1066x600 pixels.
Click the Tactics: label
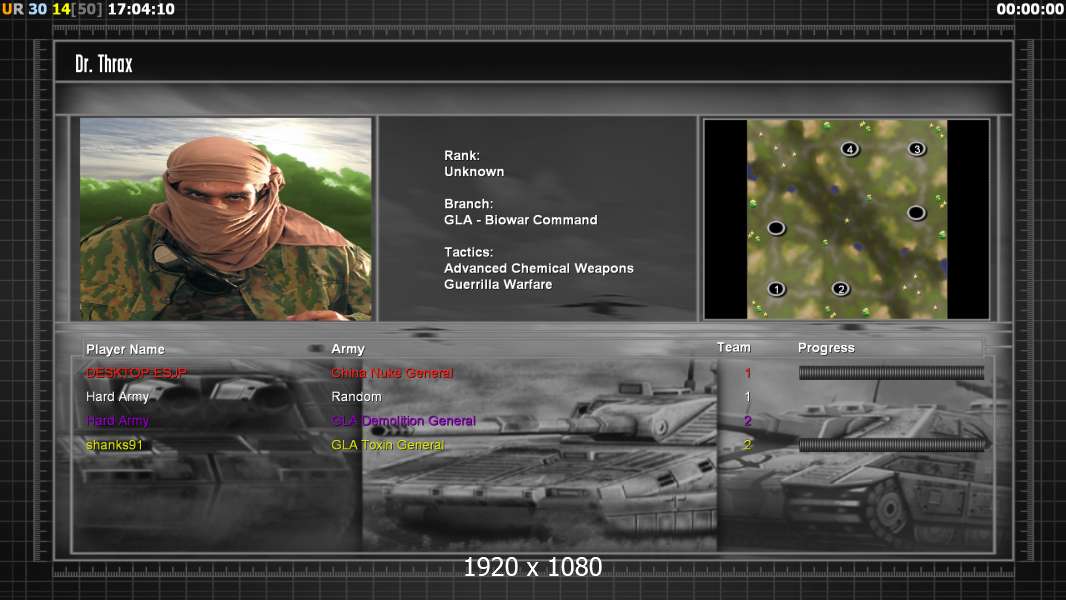(468, 252)
